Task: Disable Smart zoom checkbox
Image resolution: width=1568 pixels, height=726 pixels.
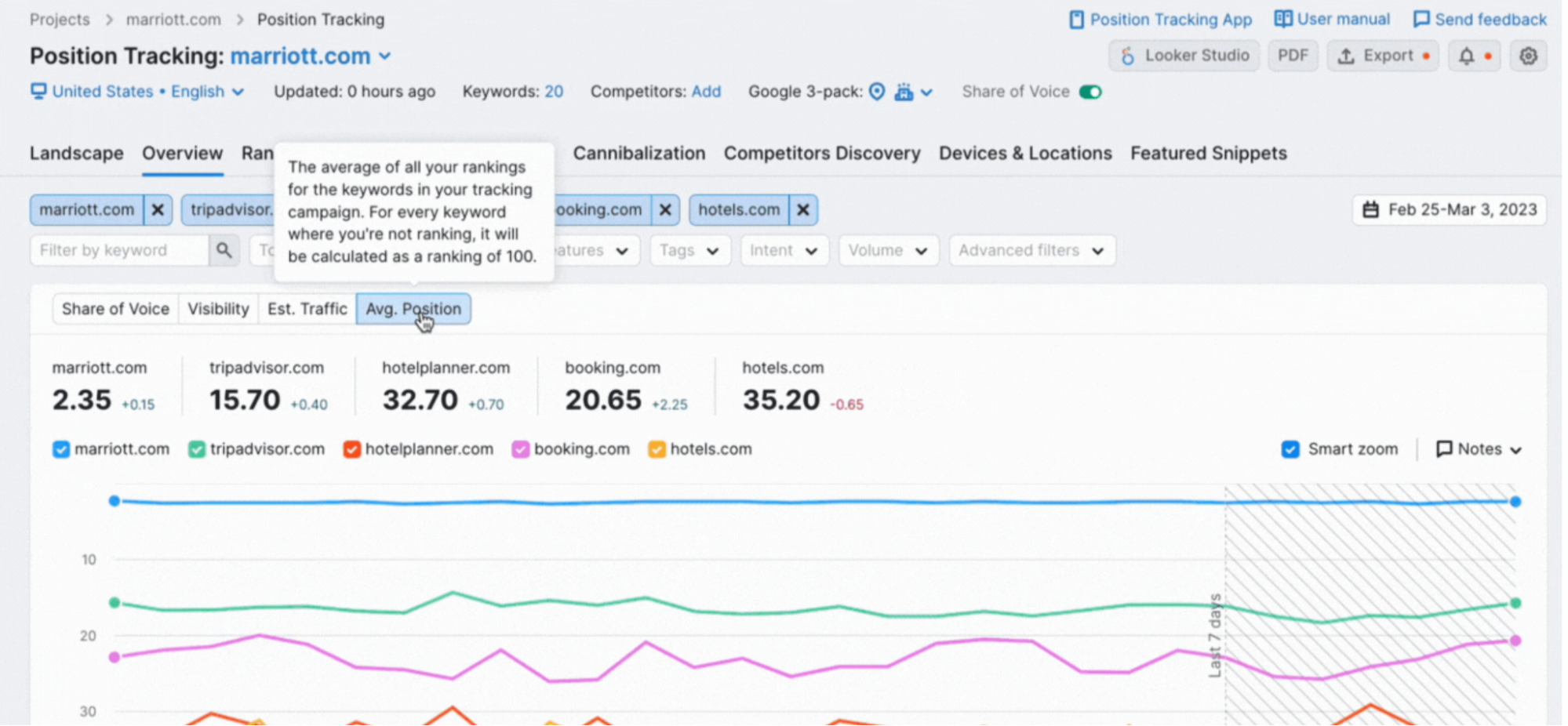Action: 1290,449
